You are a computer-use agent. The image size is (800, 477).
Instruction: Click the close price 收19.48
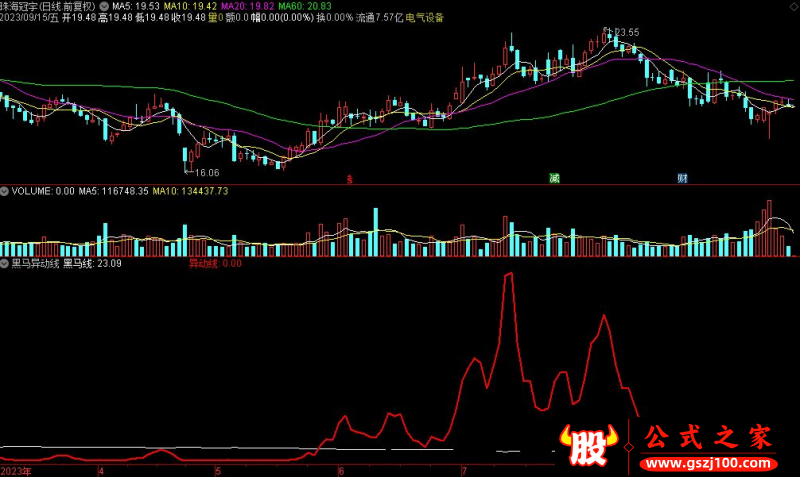point(188,18)
